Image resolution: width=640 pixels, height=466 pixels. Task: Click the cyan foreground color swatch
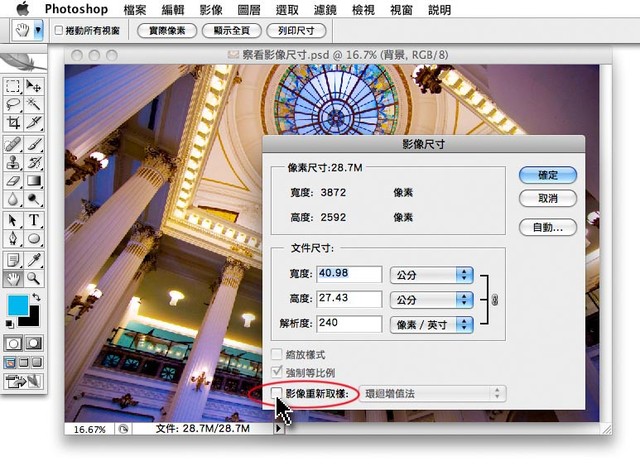pyautogui.click(x=18, y=307)
